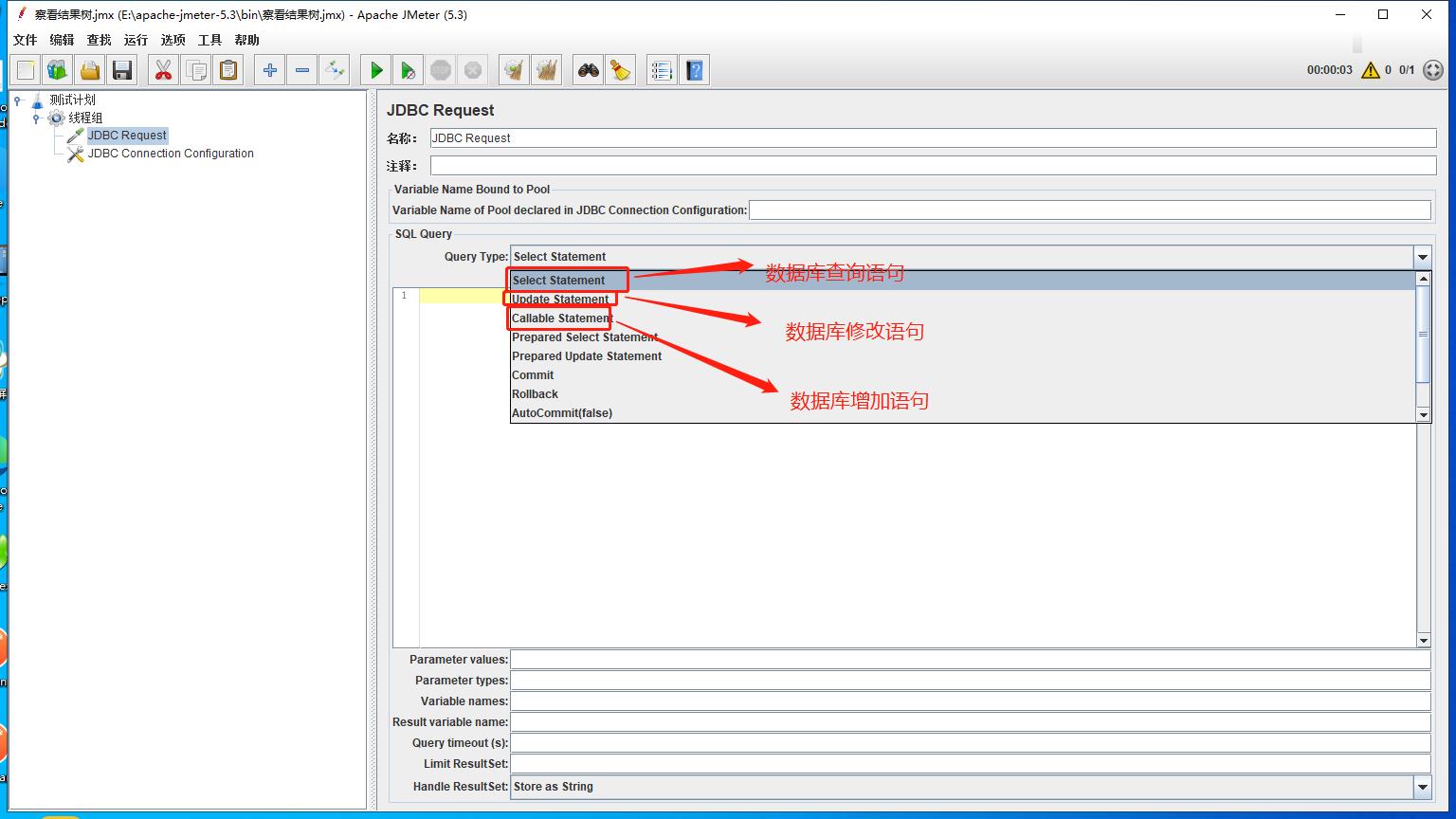Viewport: 1456px width, 819px height.
Task: Click the Copy icon in toolbar
Action: 196,70
